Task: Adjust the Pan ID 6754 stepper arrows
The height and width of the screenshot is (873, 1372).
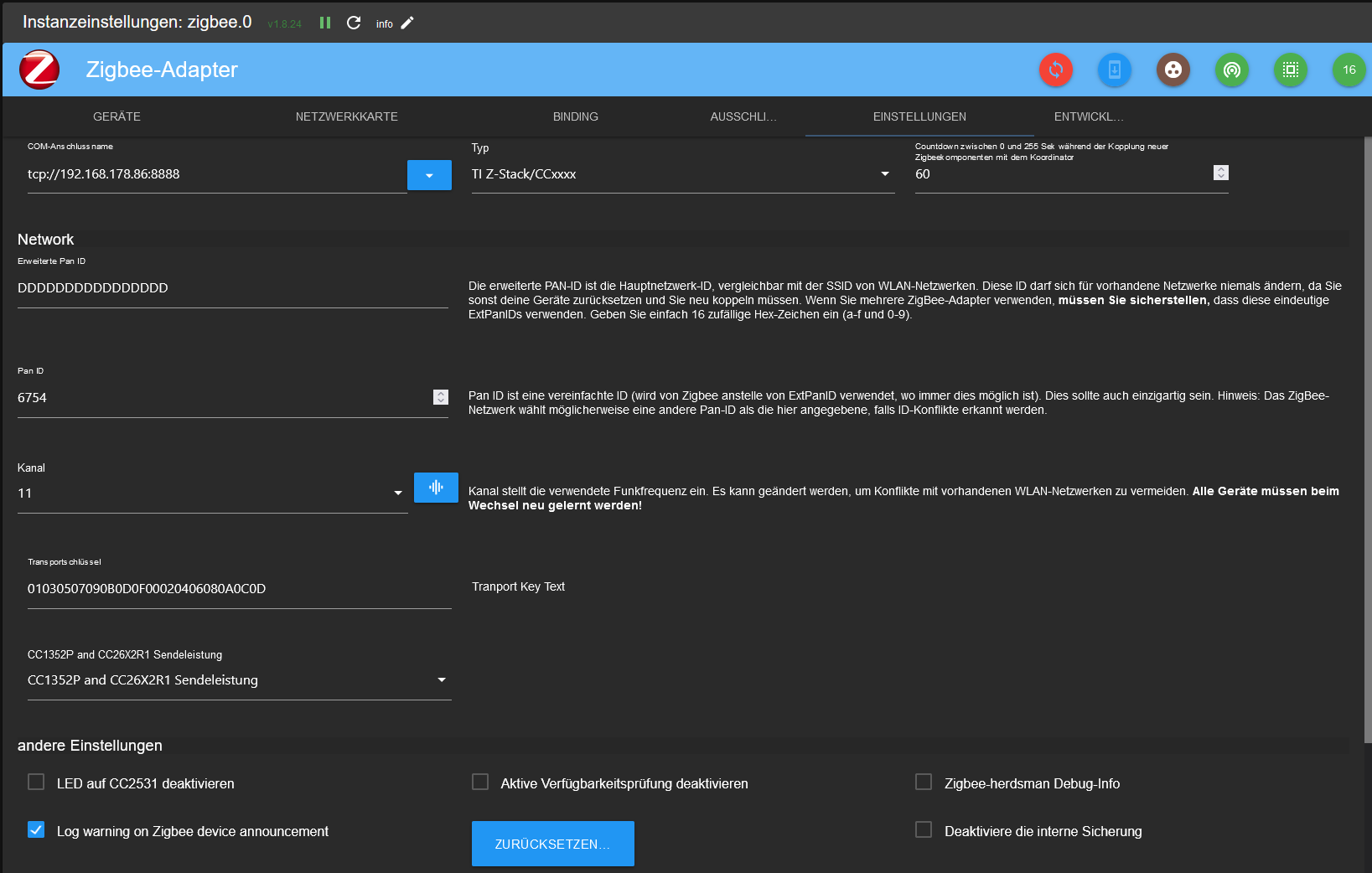Action: pyautogui.click(x=441, y=397)
